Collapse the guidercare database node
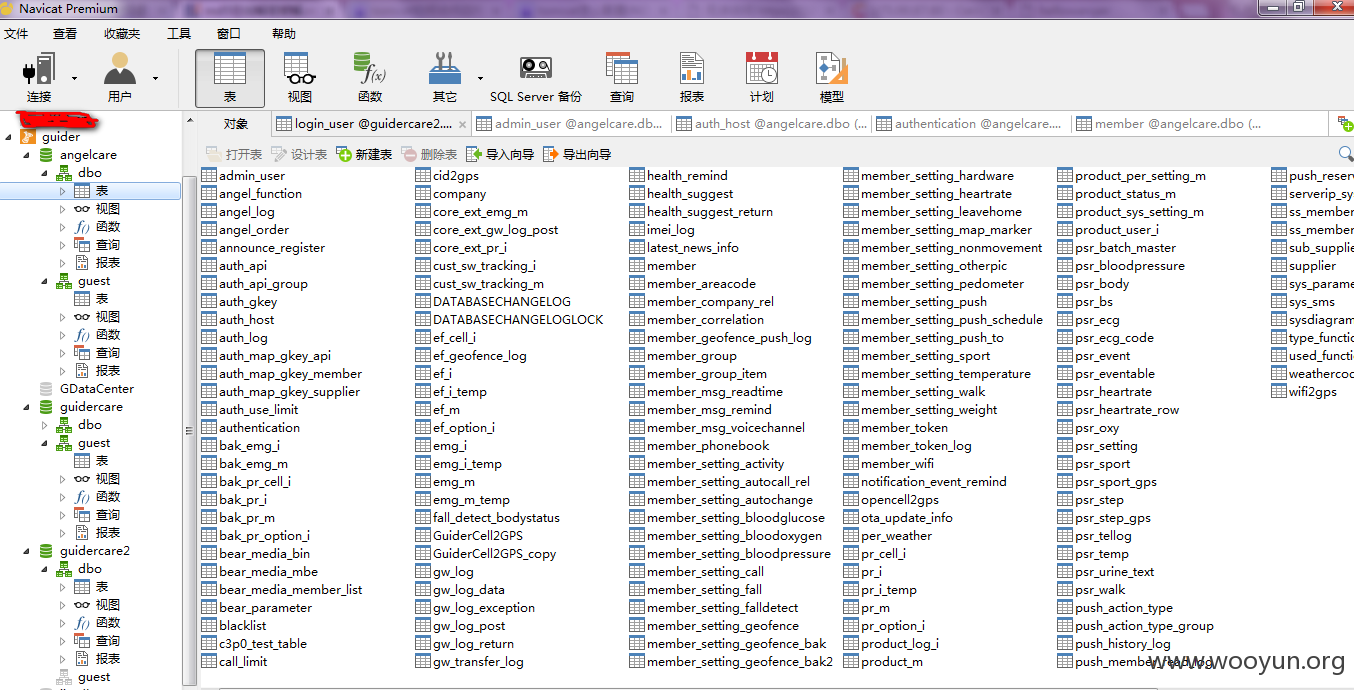 26,407
